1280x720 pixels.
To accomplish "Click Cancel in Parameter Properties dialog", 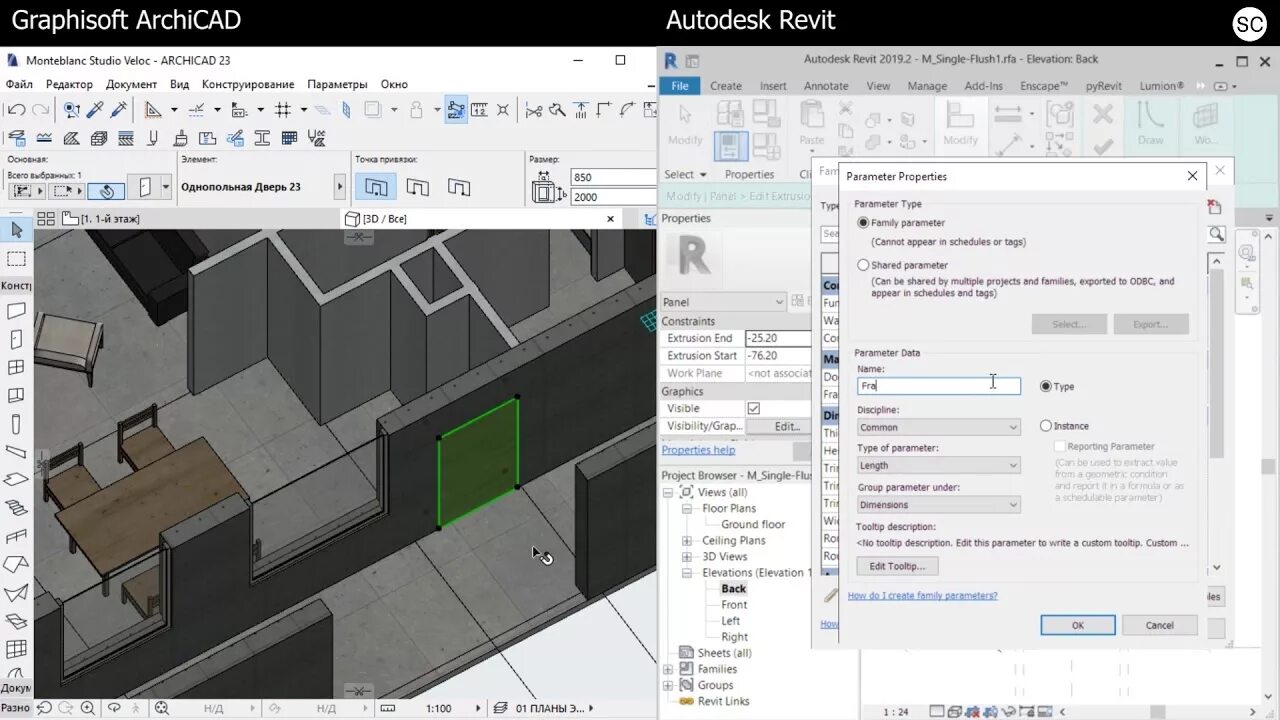I will click(1160, 625).
